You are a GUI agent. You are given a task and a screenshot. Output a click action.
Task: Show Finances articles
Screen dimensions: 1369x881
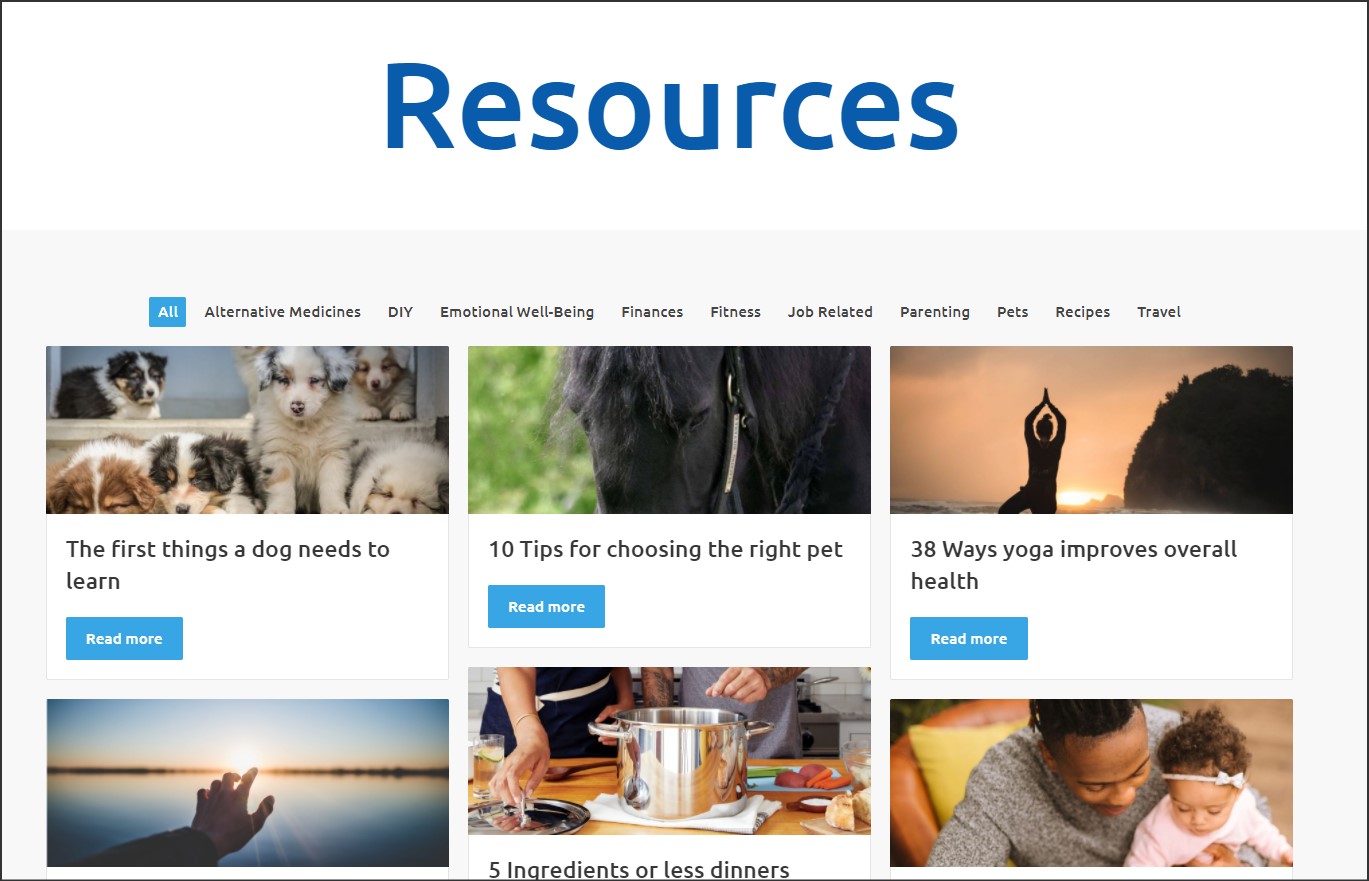pyautogui.click(x=652, y=312)
